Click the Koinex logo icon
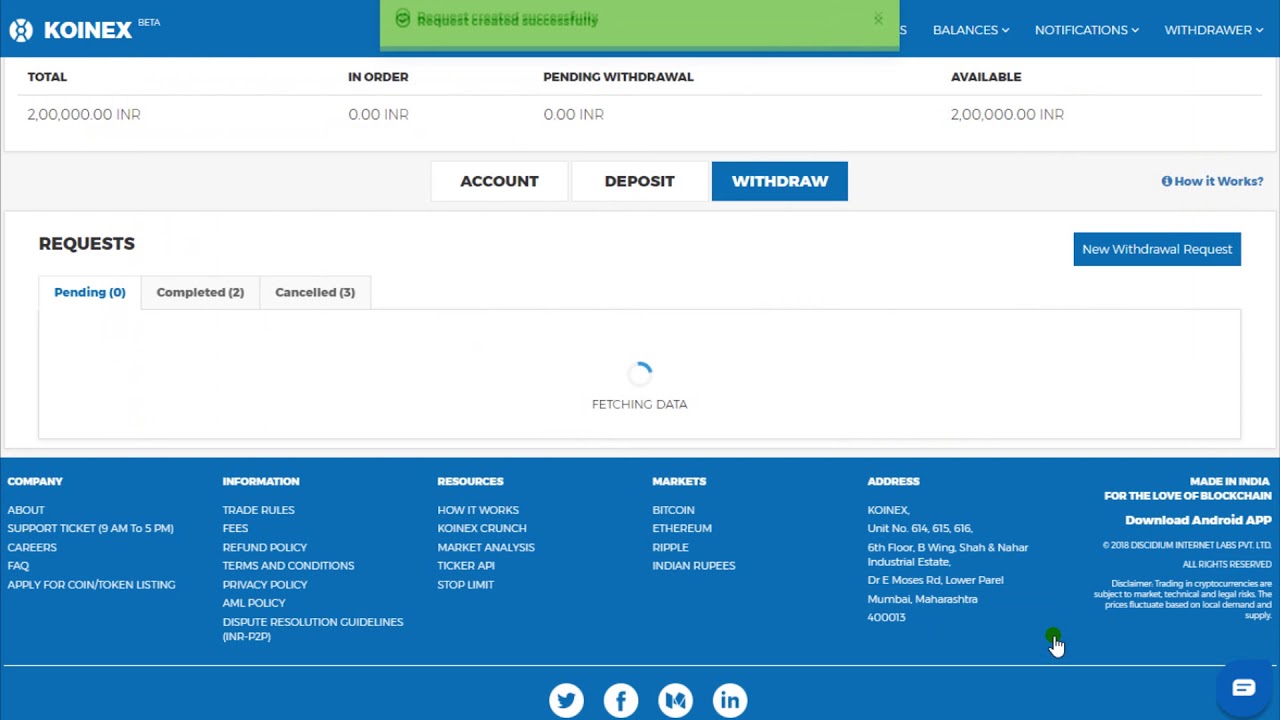This screenshot has width=1280, height=720. (21, 30)
